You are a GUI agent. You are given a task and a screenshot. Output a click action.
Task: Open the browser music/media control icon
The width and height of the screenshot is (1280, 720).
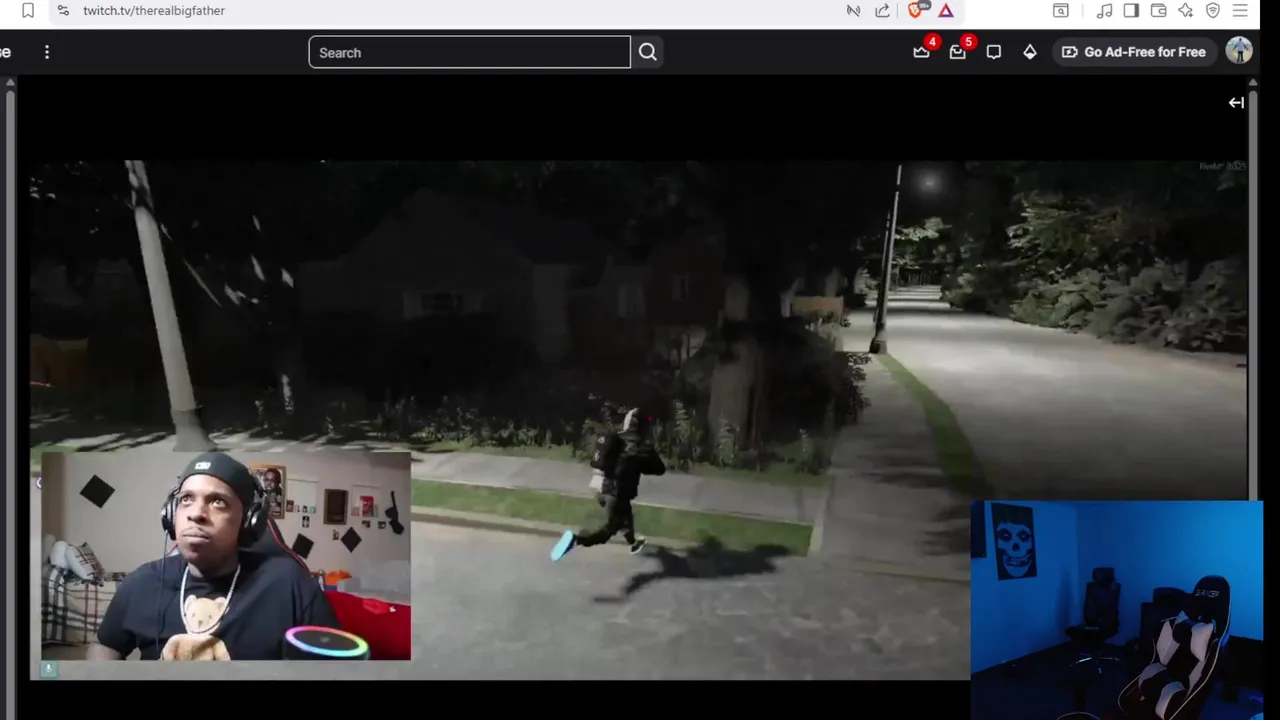(1104, 10)
